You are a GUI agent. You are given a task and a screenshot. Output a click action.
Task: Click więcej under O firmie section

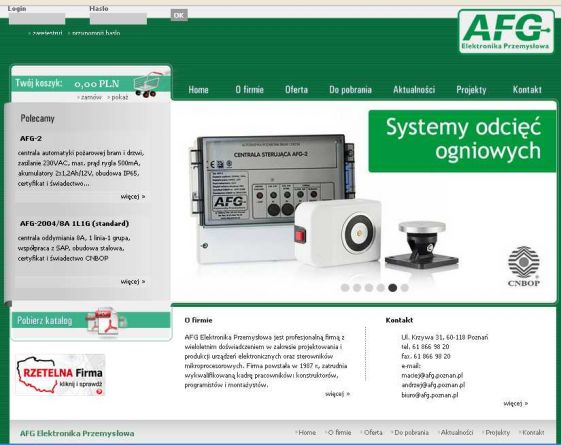click(x=337, y=394)
